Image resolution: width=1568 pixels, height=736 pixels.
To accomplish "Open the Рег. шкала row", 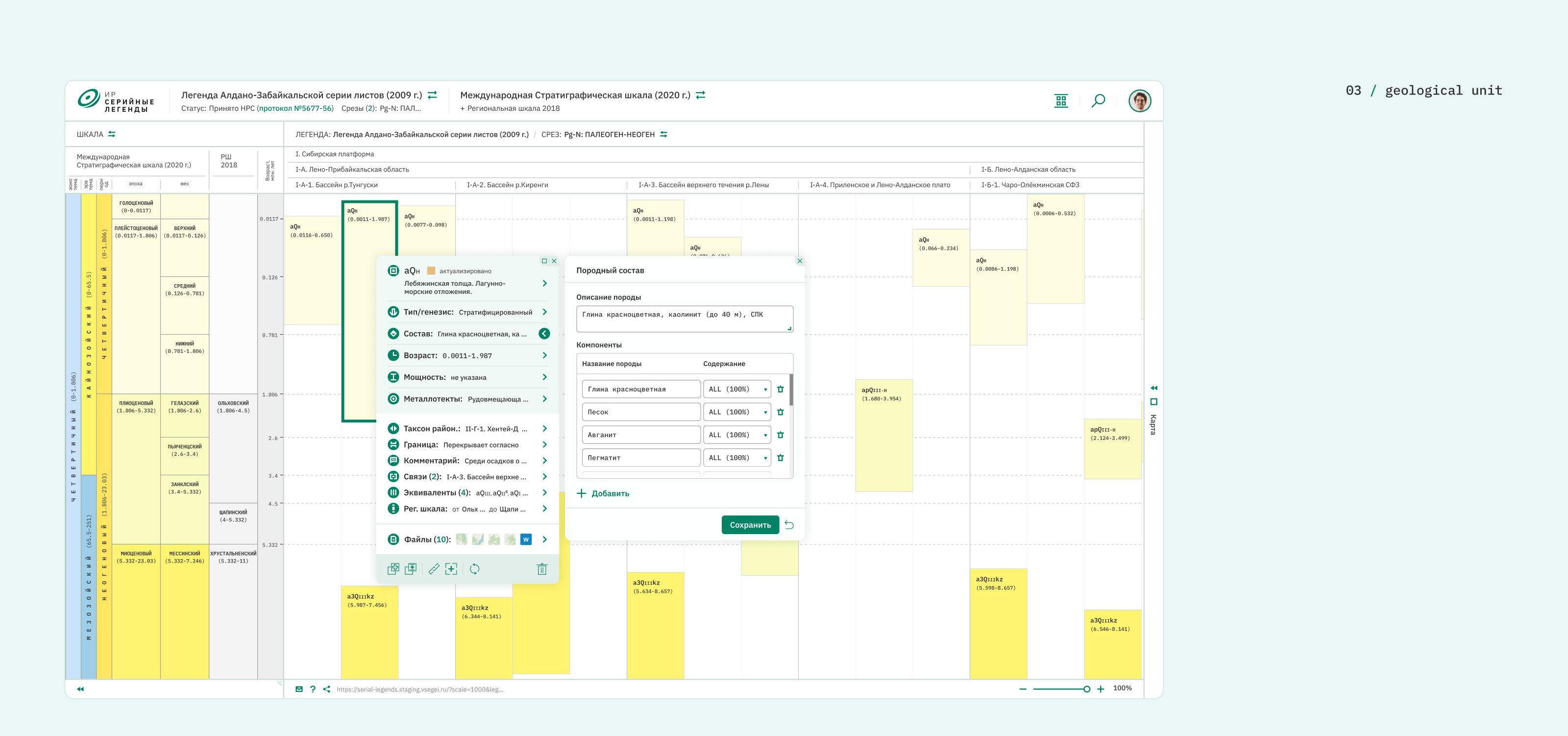I will (x=467, y=509).
